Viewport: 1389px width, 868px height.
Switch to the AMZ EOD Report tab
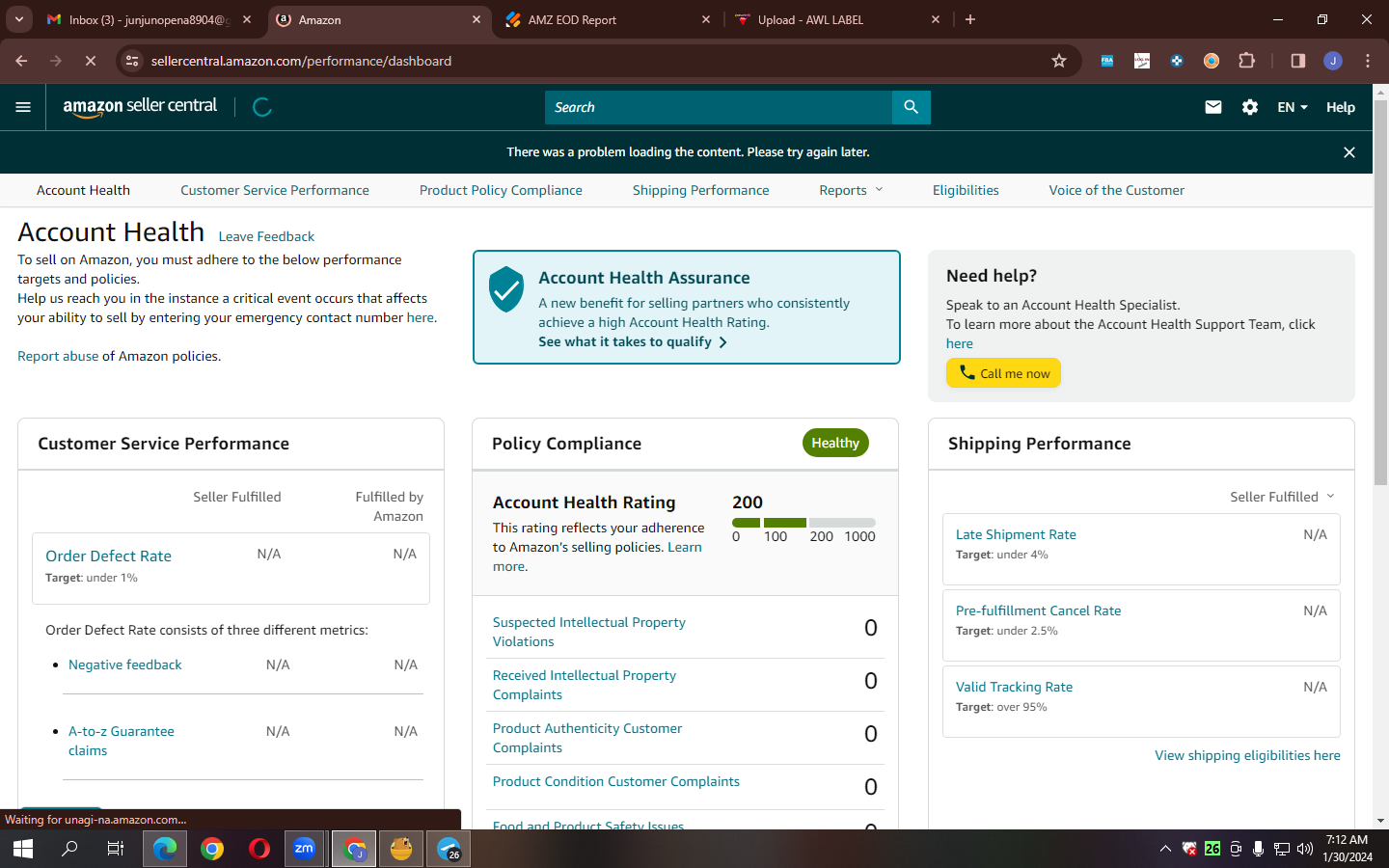click(608, 19)
